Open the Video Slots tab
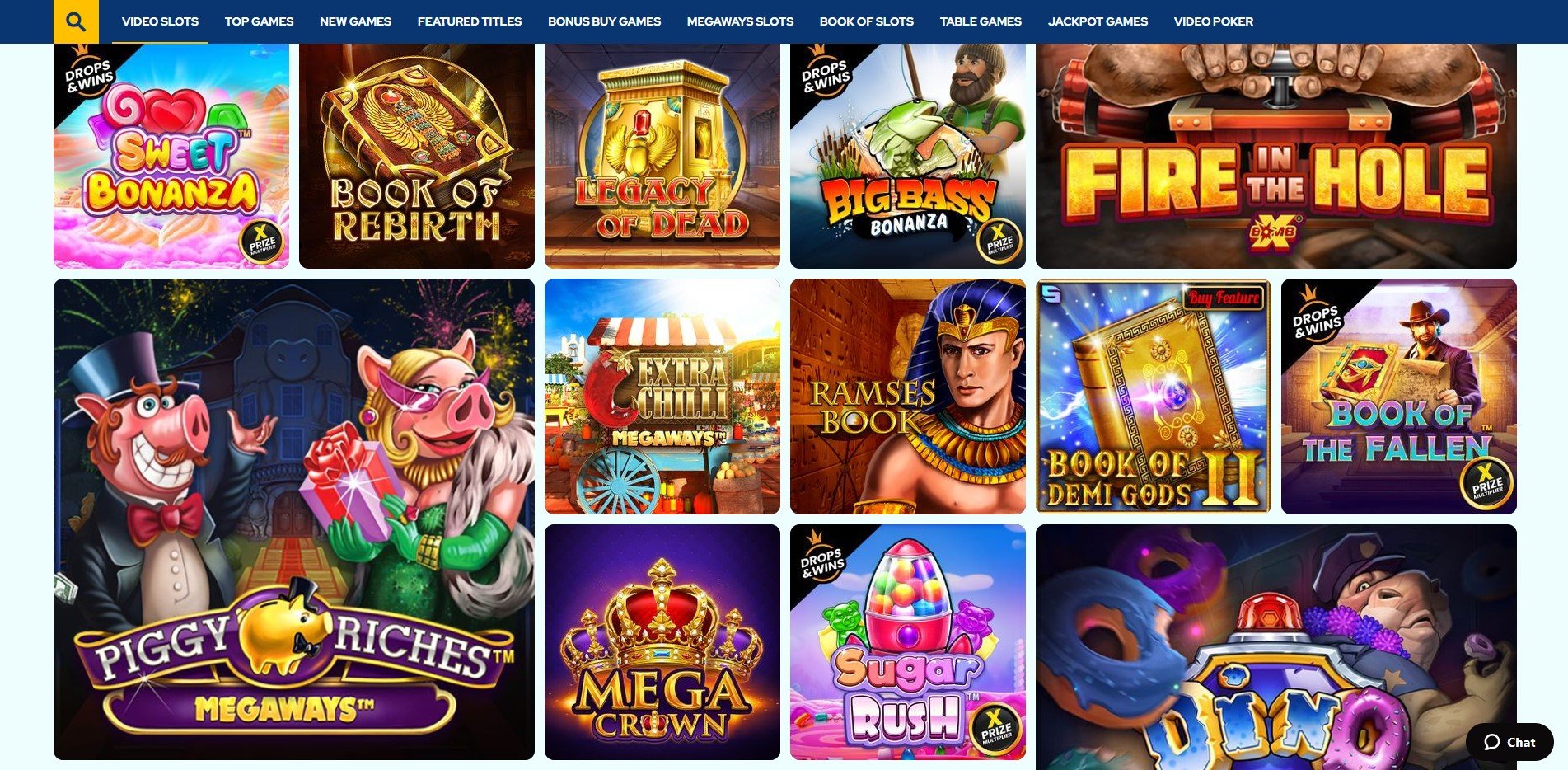This screenshot has width=1568, height=770. click(160, 21)
